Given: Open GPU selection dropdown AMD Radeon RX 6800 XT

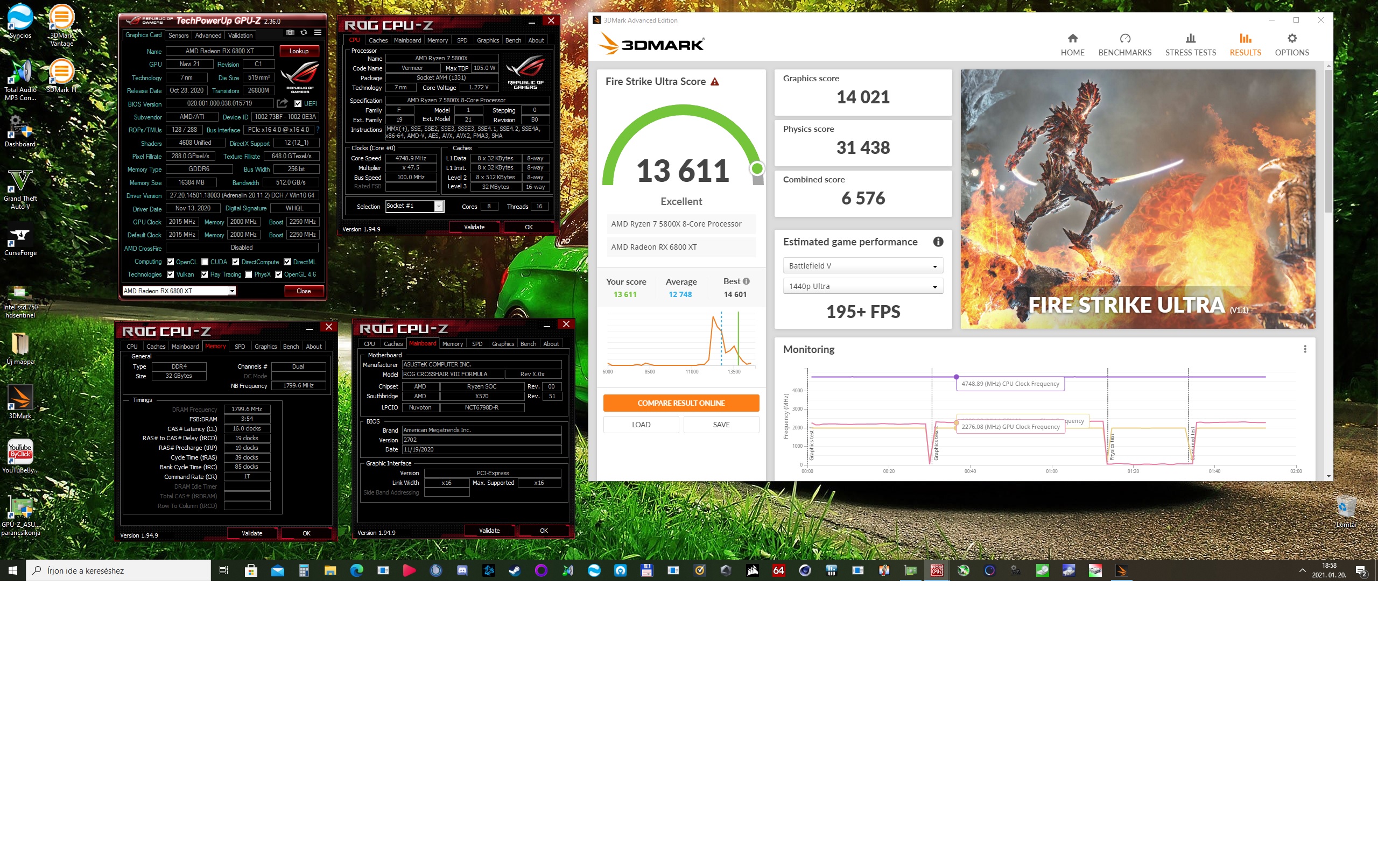Looking at the screenshot, I should pos(179,291).
